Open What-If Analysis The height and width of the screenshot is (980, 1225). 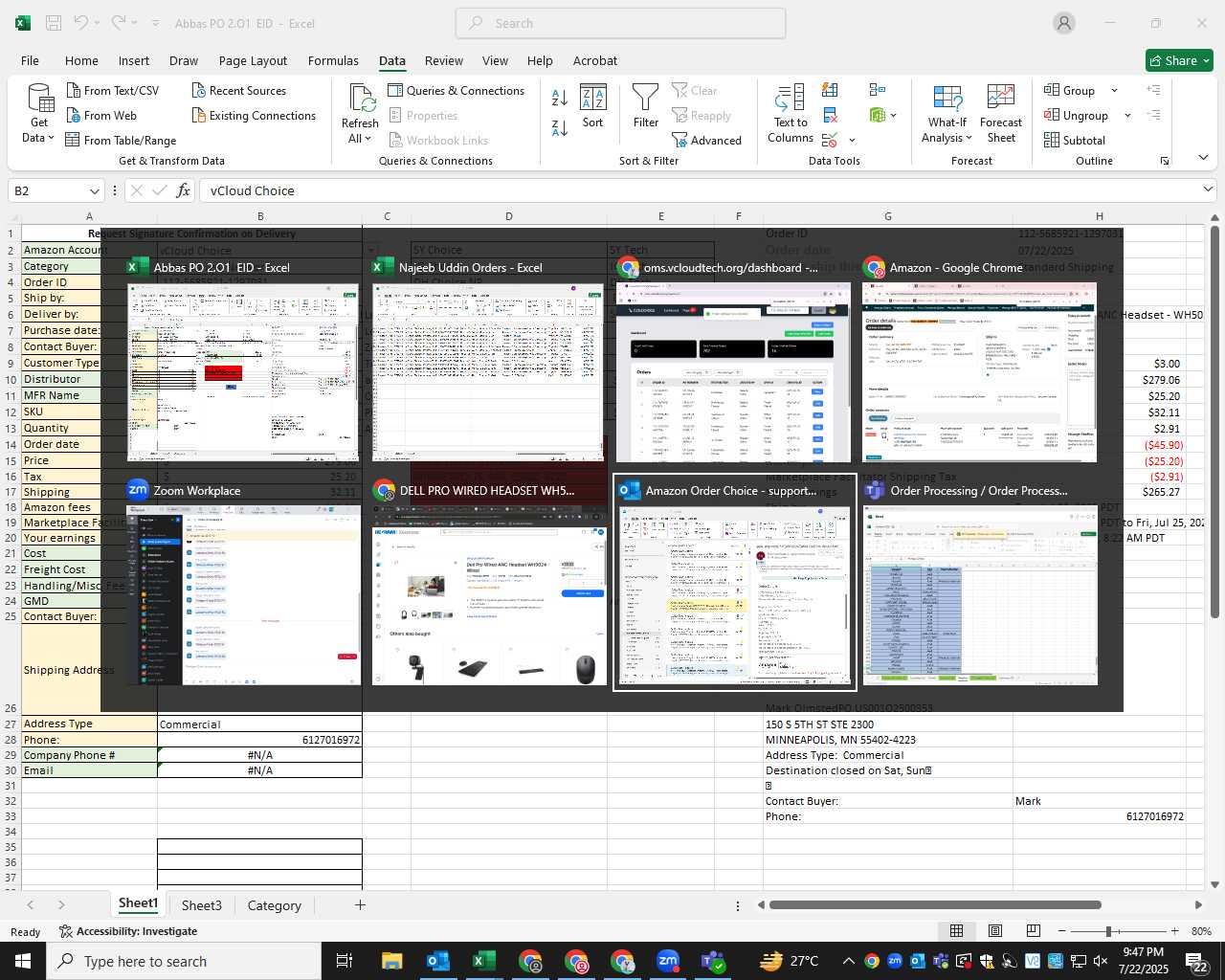tap(947, 114)
